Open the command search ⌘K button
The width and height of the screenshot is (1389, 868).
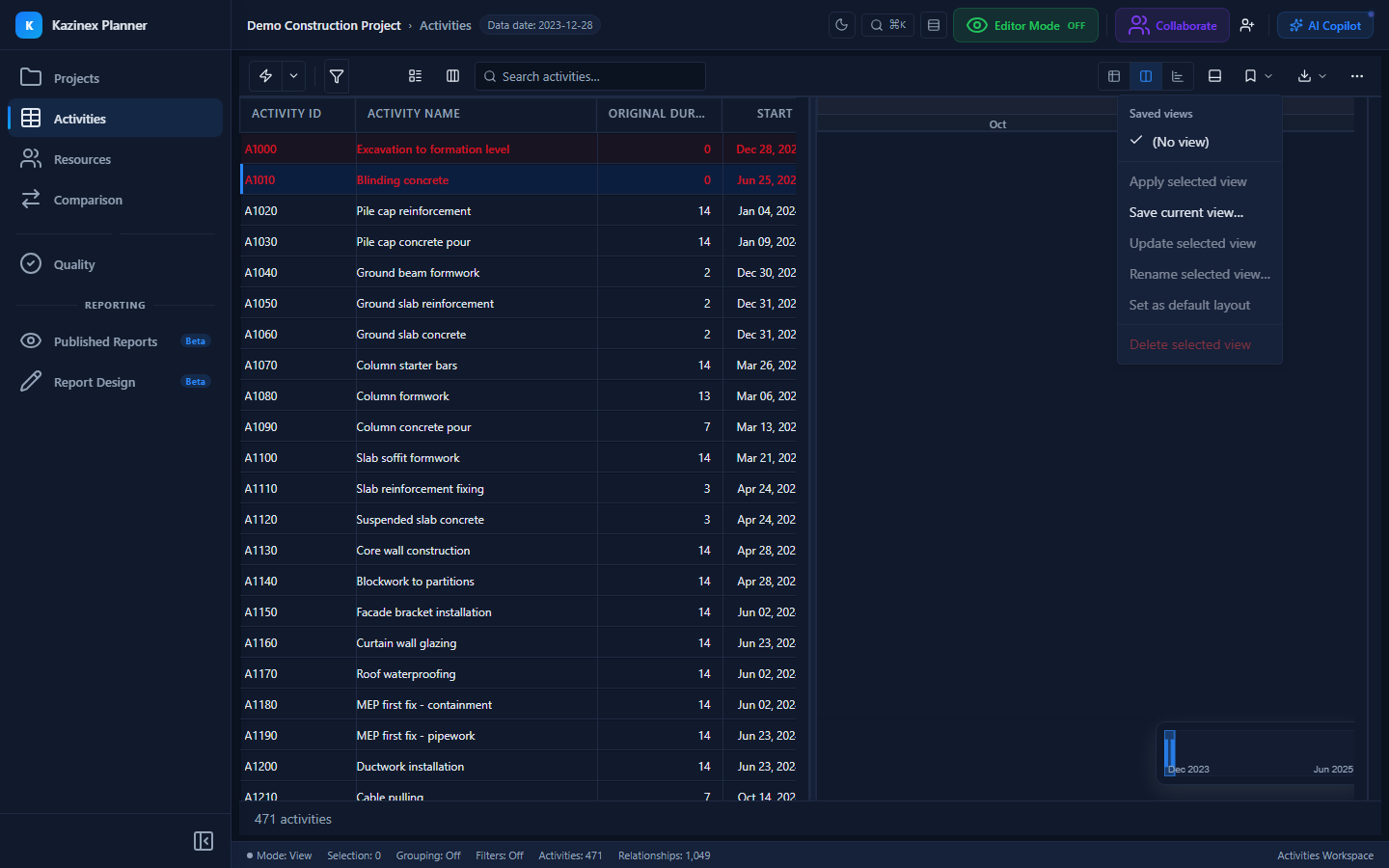click(x=888, y=25)
